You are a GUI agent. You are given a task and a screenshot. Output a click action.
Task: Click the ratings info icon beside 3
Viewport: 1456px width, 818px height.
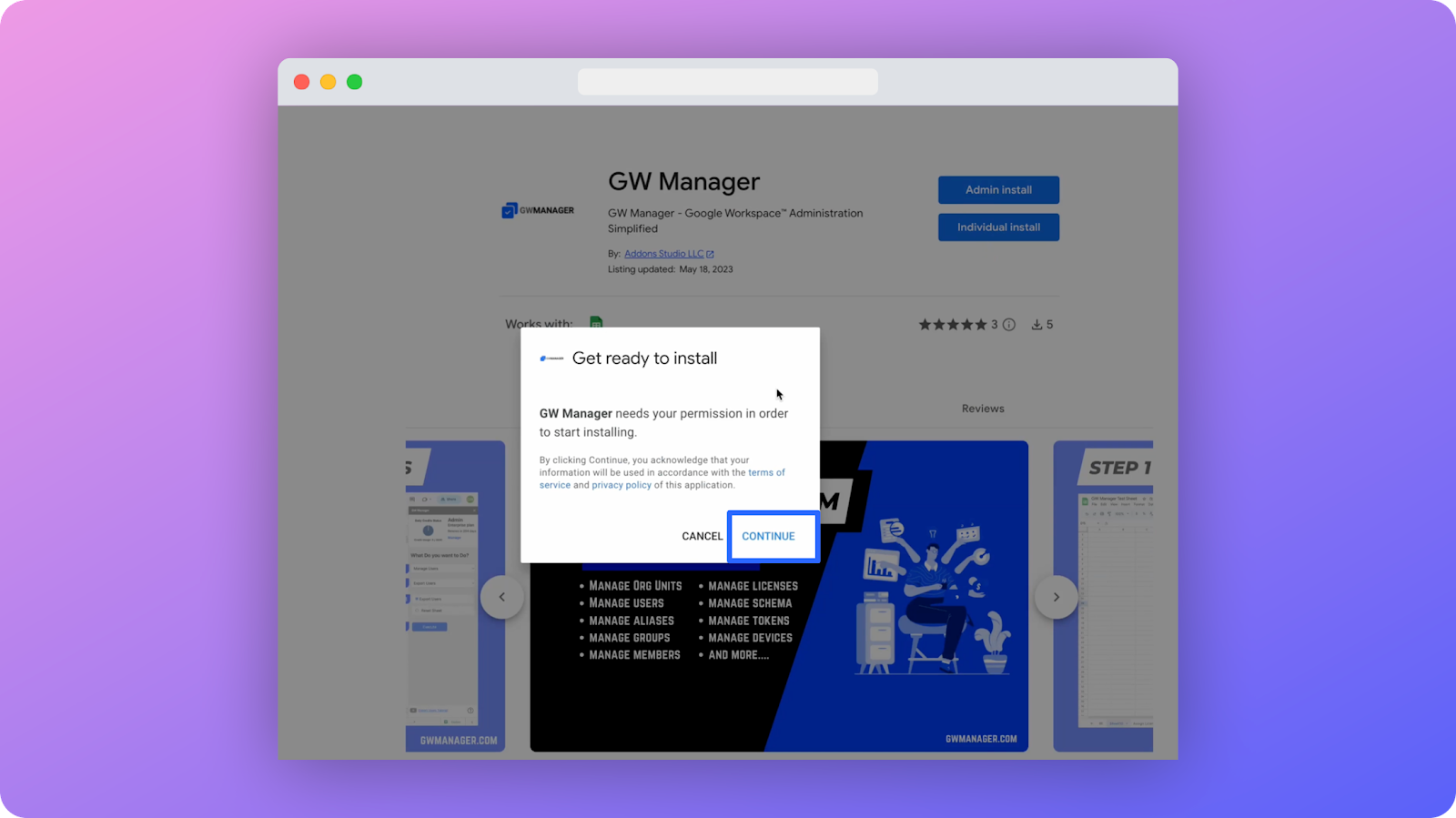pyautogui.click(x=1009, y=325)
